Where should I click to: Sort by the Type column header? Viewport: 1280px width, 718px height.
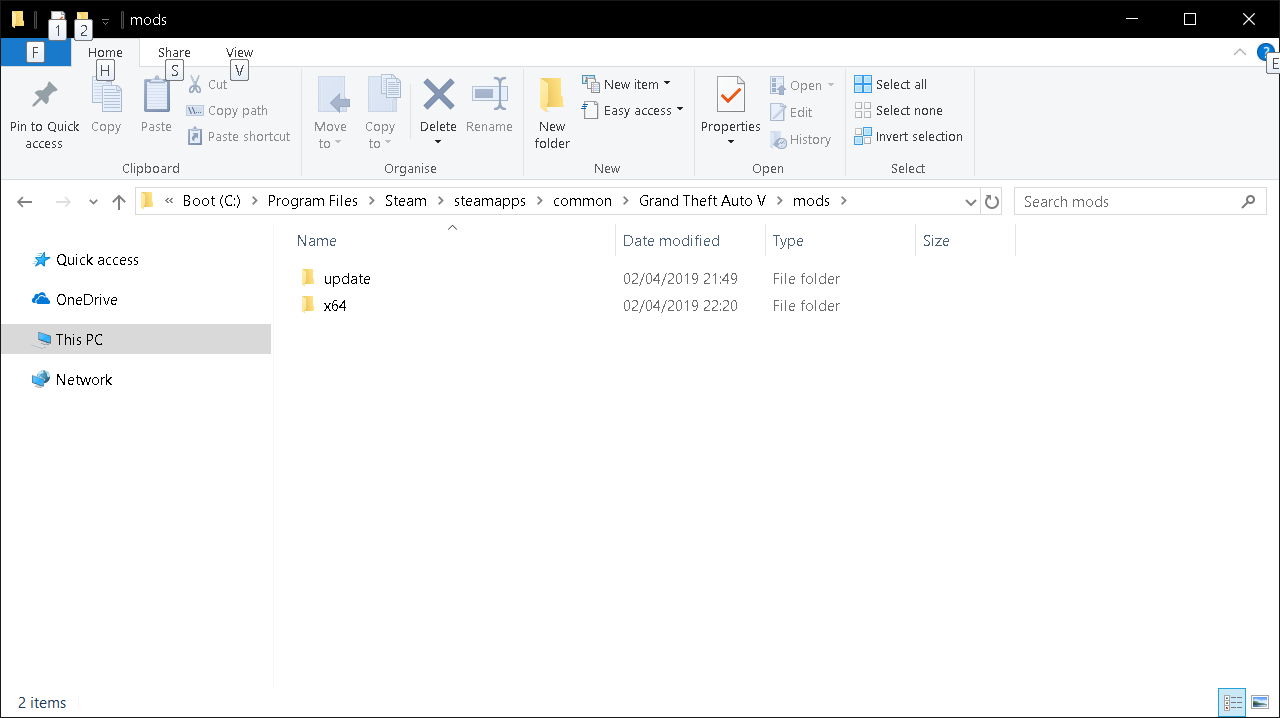pos(840,241)
